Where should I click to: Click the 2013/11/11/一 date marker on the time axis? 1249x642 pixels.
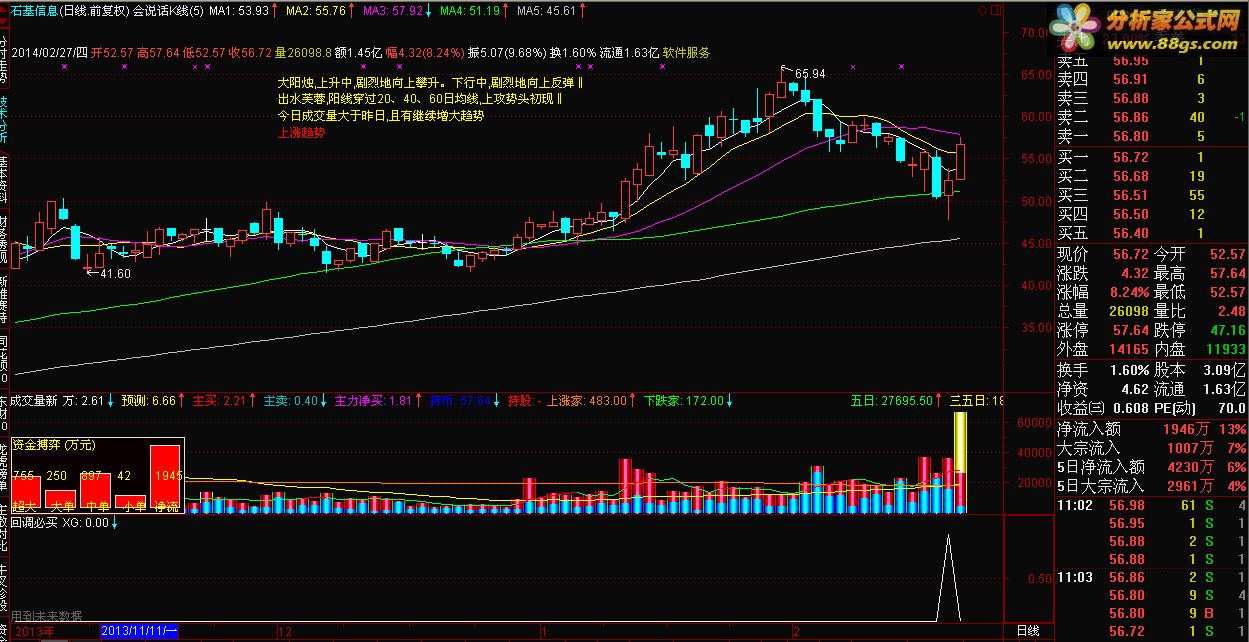pyautogui.click(x=140, y=631)
